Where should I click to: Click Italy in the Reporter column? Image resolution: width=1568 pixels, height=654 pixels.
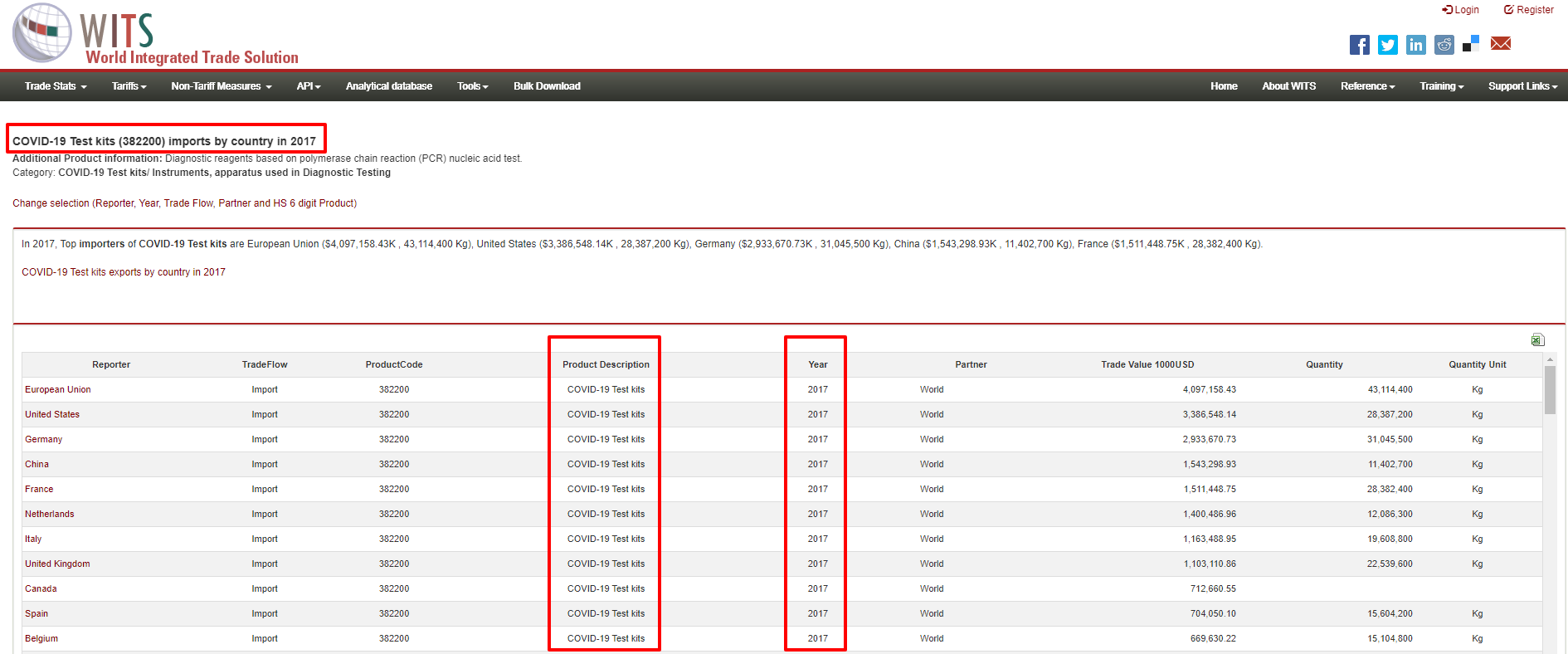point(33,539)
